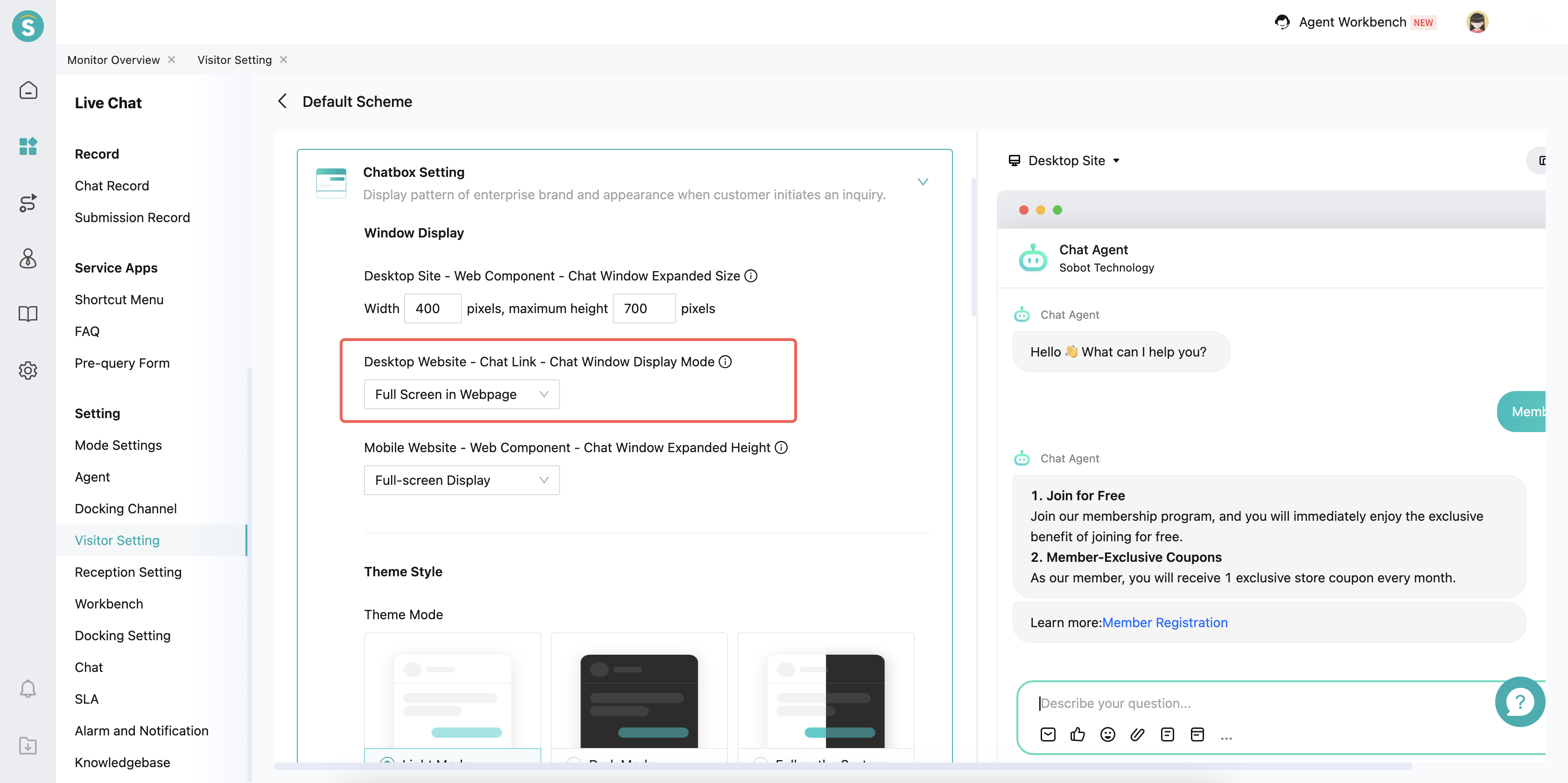Click the Member Registration link
The height and width of the screenshot is (783, 1568).
[x=1164, y=622]
